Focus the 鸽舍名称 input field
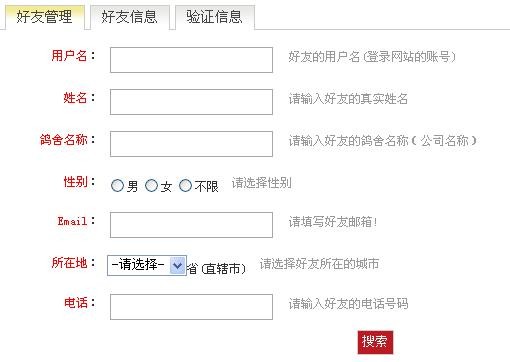Image resolution: width=510 pixels, height=362 pixels. [191, 144]
